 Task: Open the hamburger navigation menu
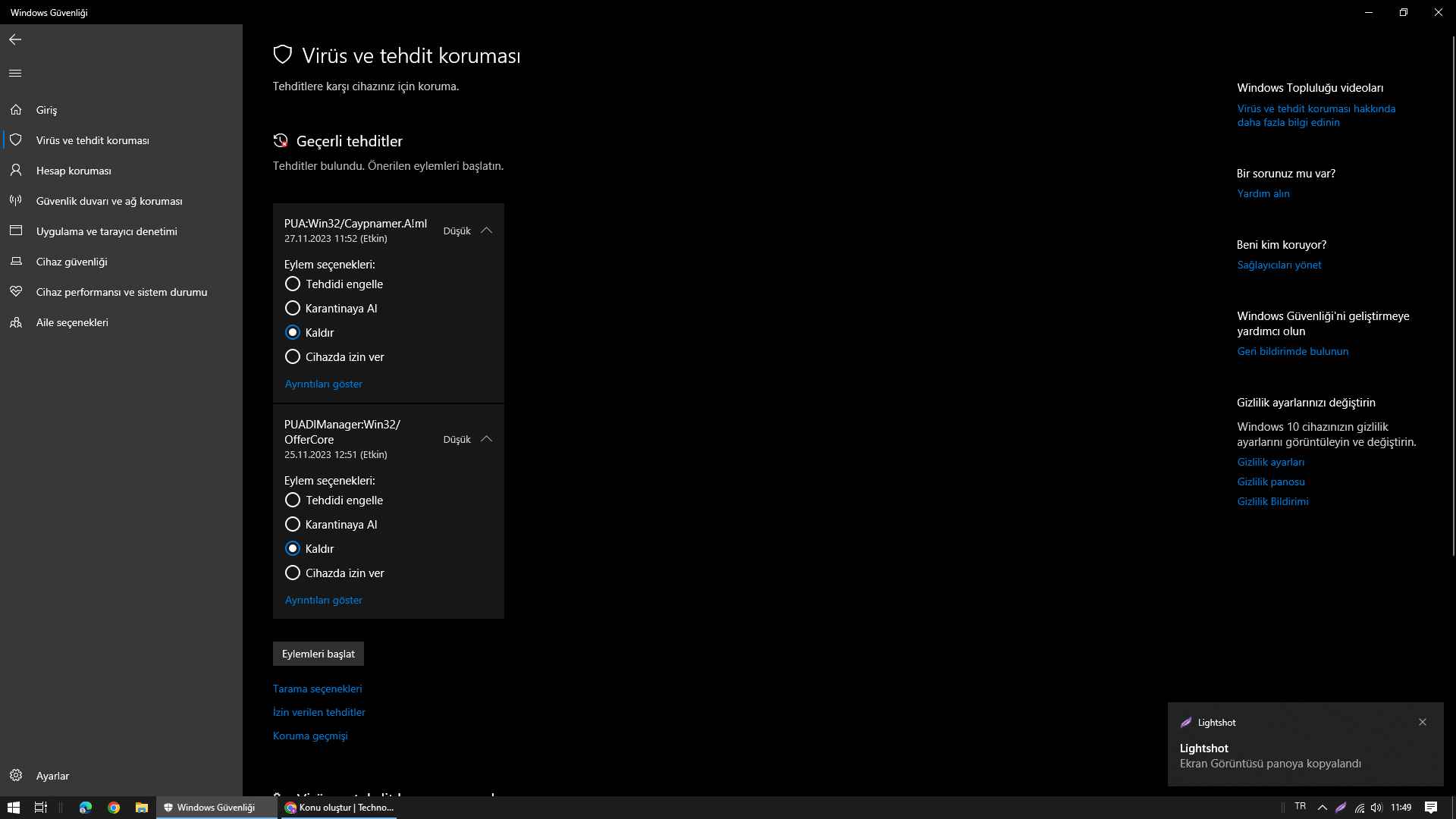15,74
